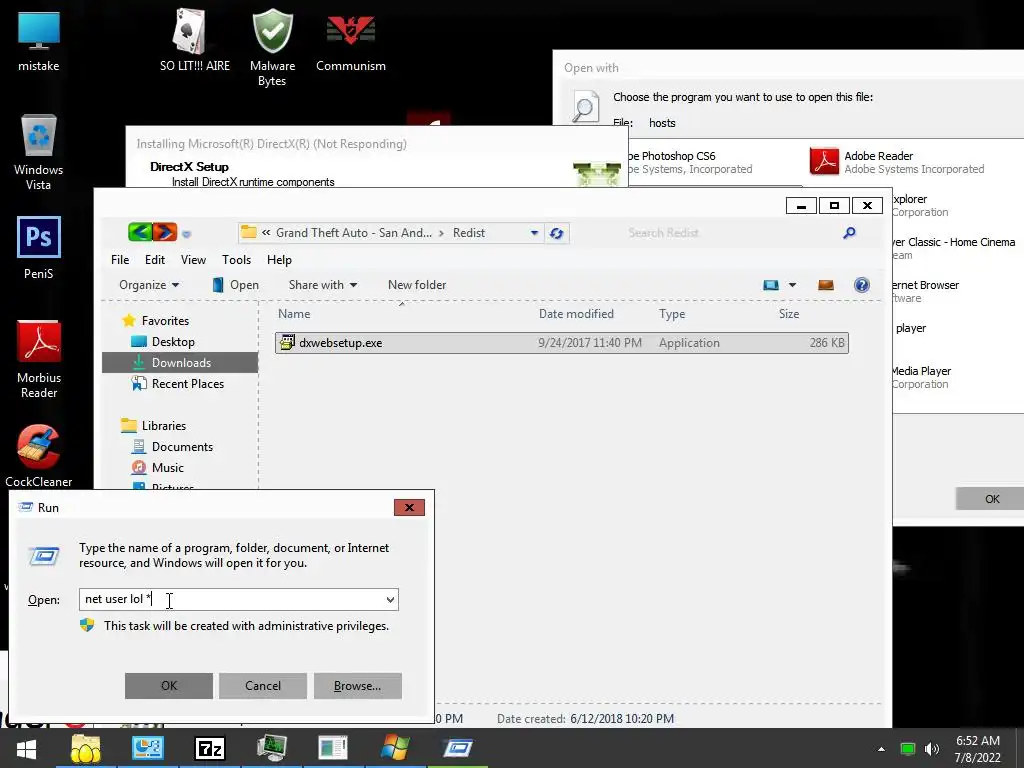Open the SO LIT!!! AIRE solitaire icon
Viewport: 1024px width, 768px height.
[195, 40]
